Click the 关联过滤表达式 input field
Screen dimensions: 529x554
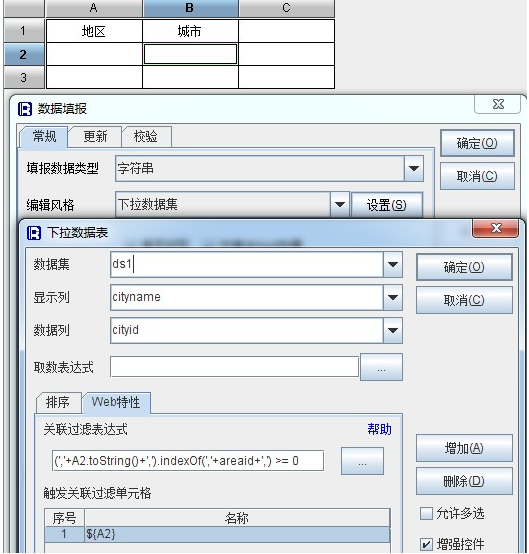(x=188, y=461)
